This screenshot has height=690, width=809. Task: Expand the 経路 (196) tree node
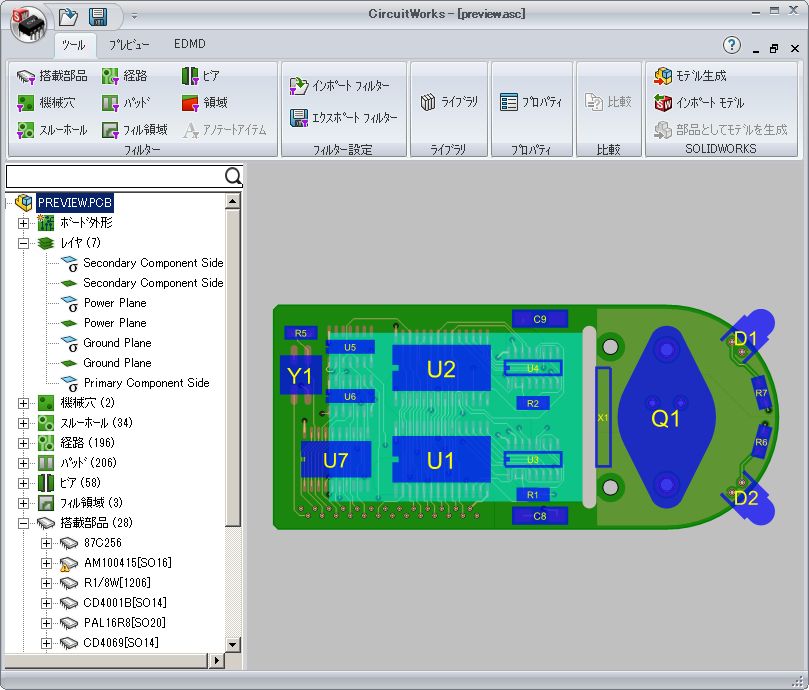click(x=23, y=443)
